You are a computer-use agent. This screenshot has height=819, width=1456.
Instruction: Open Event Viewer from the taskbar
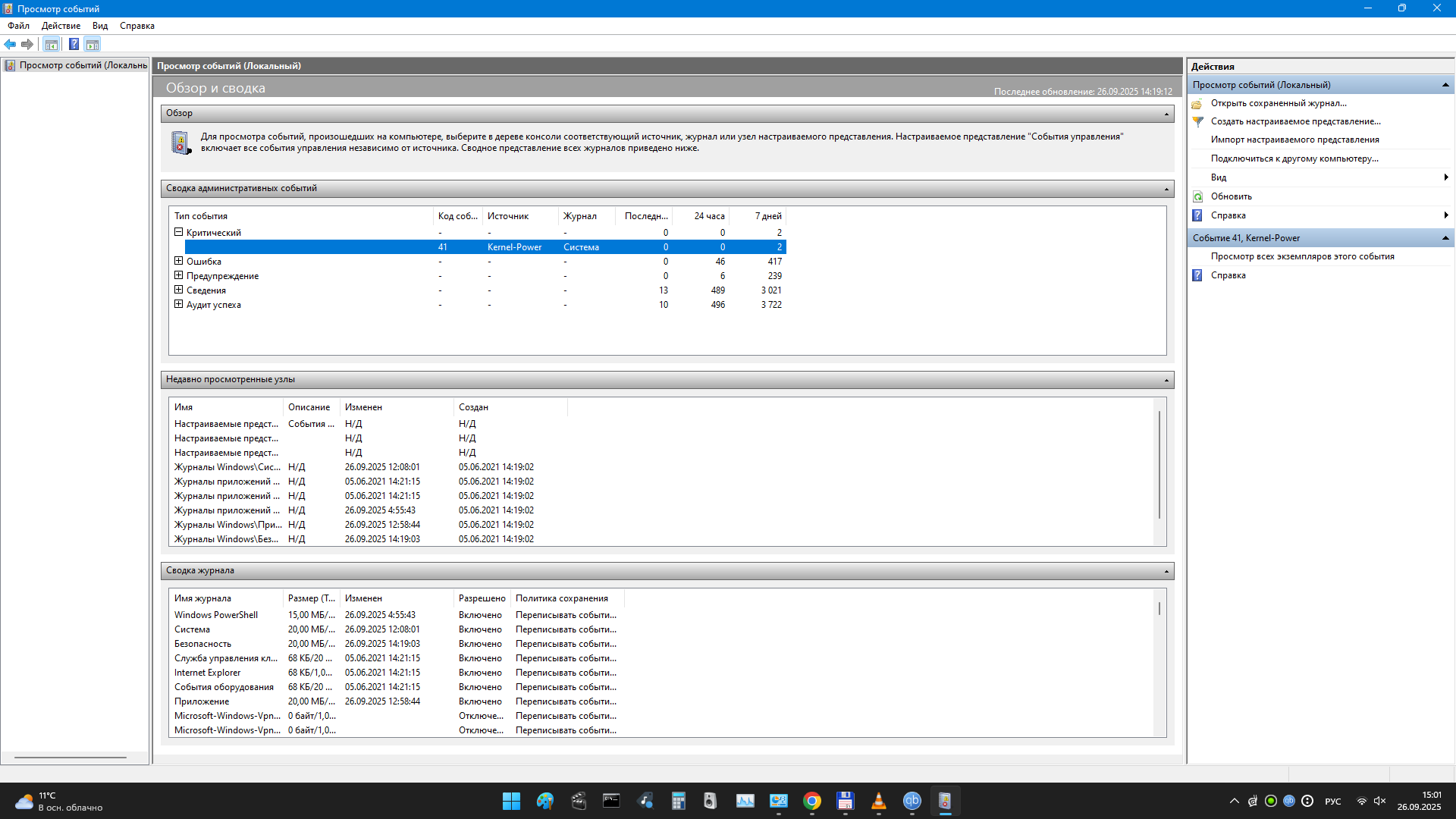(945, 801)
